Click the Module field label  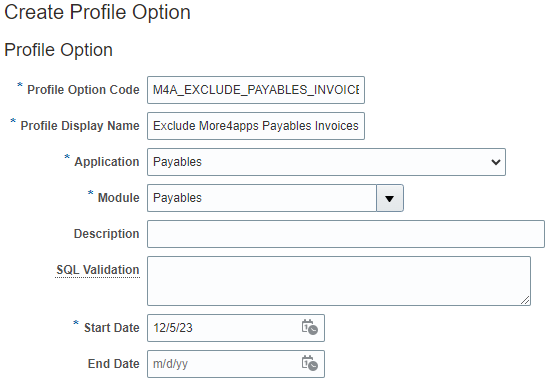coord(118,198)
